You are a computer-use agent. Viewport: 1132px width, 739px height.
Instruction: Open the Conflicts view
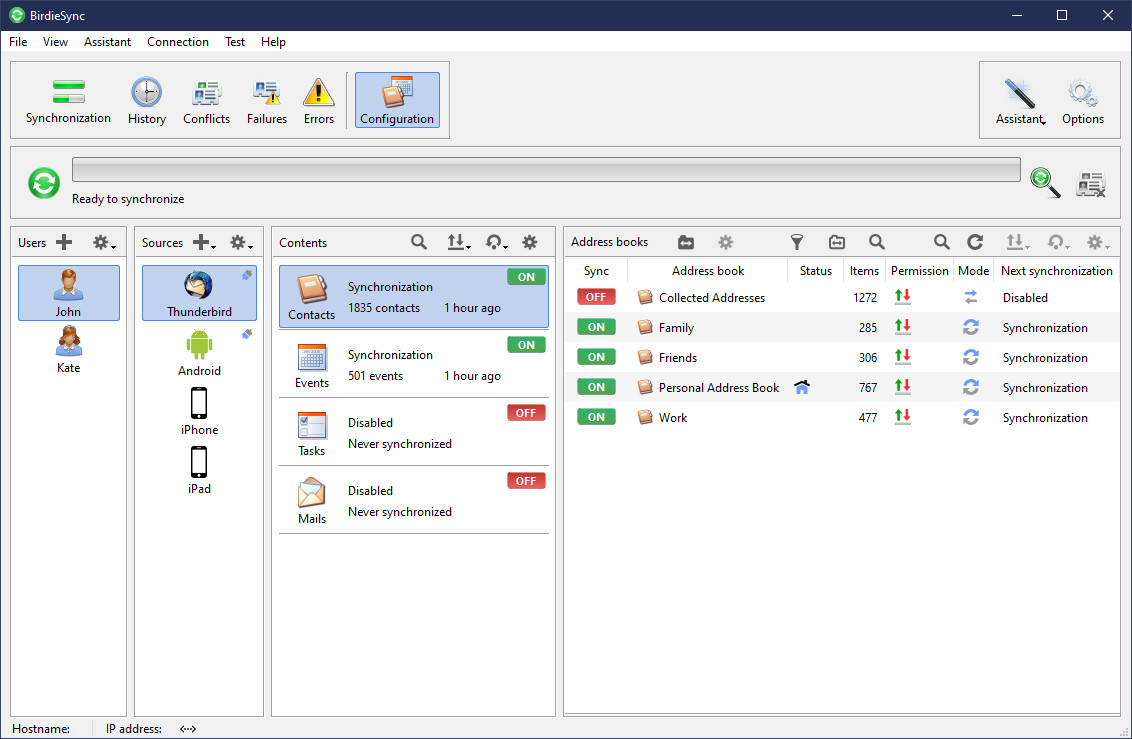click(206, 101)
